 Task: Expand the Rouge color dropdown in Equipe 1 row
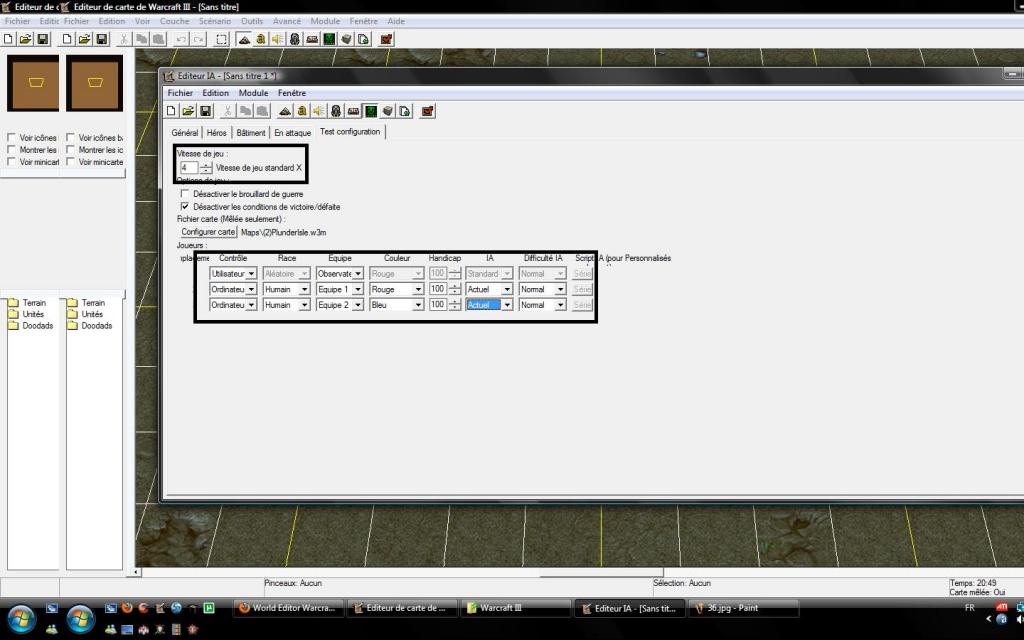[396, 289]
